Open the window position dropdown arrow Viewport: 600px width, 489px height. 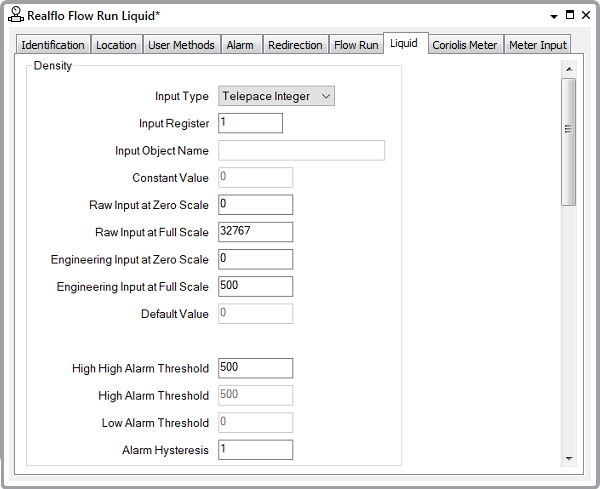(x=553, y=16)
